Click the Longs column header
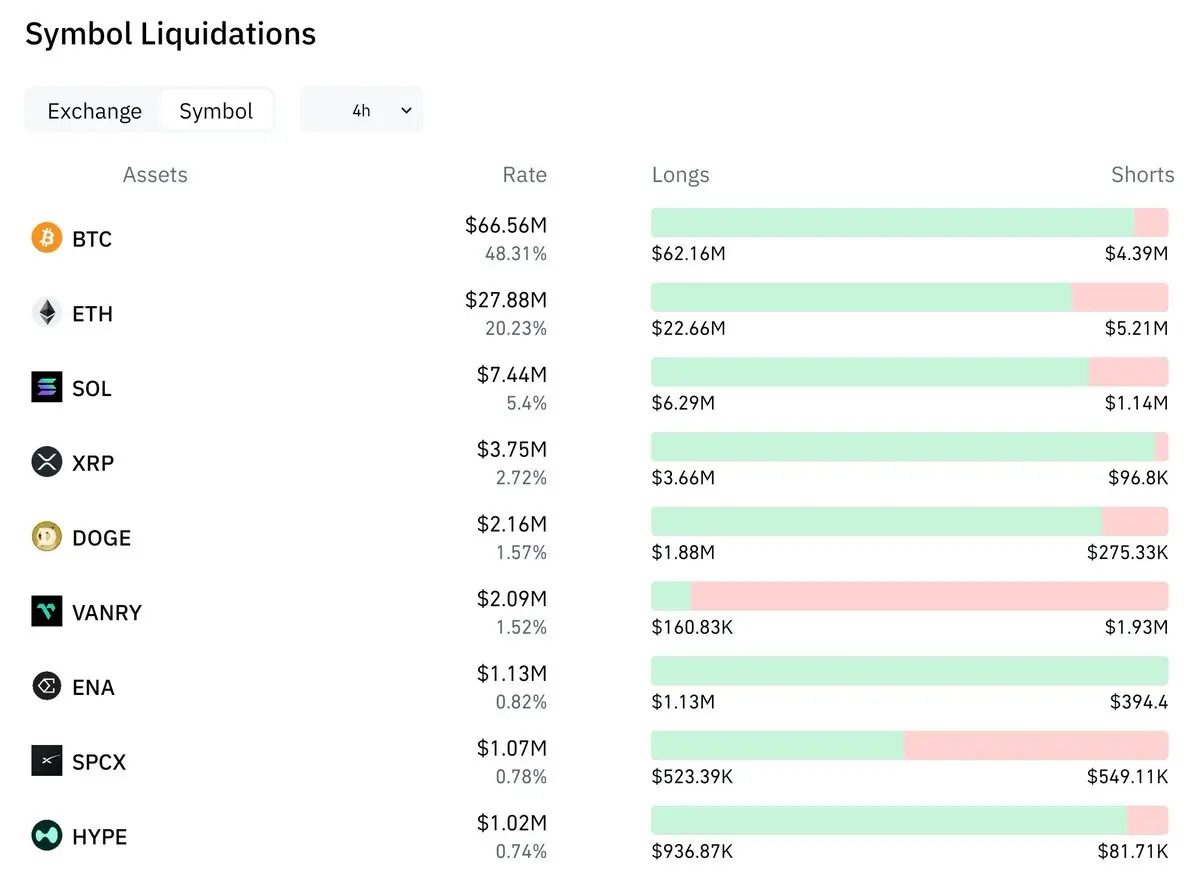 pyautogui.click(x=680, y=174)
